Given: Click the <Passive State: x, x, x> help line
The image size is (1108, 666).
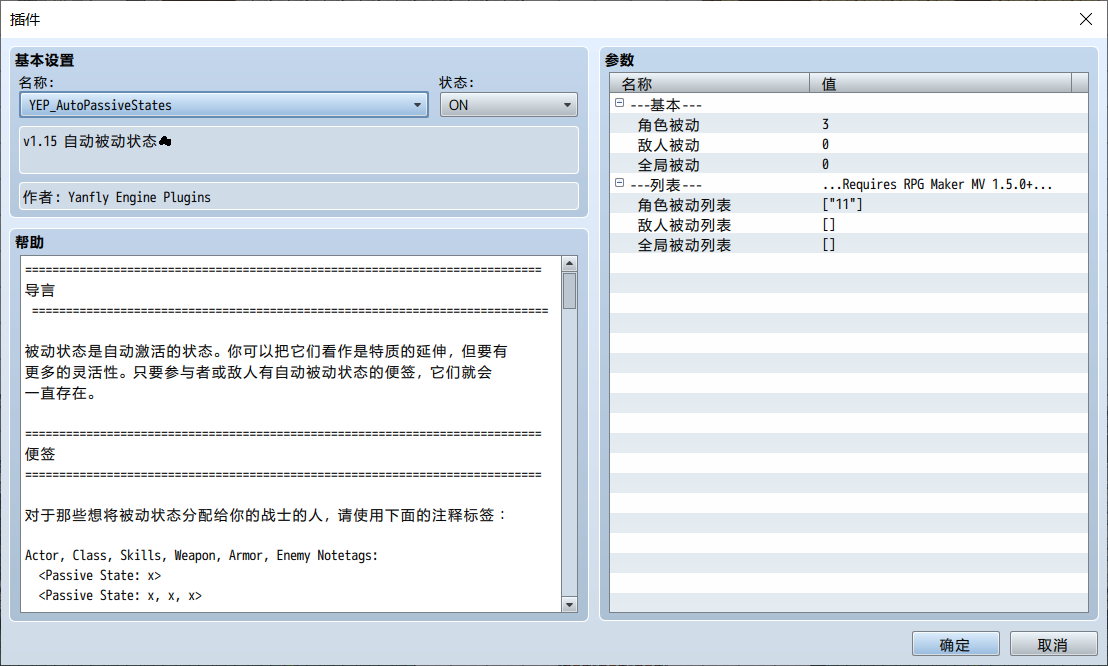Looking at the screenshot, I should point(120,595).
